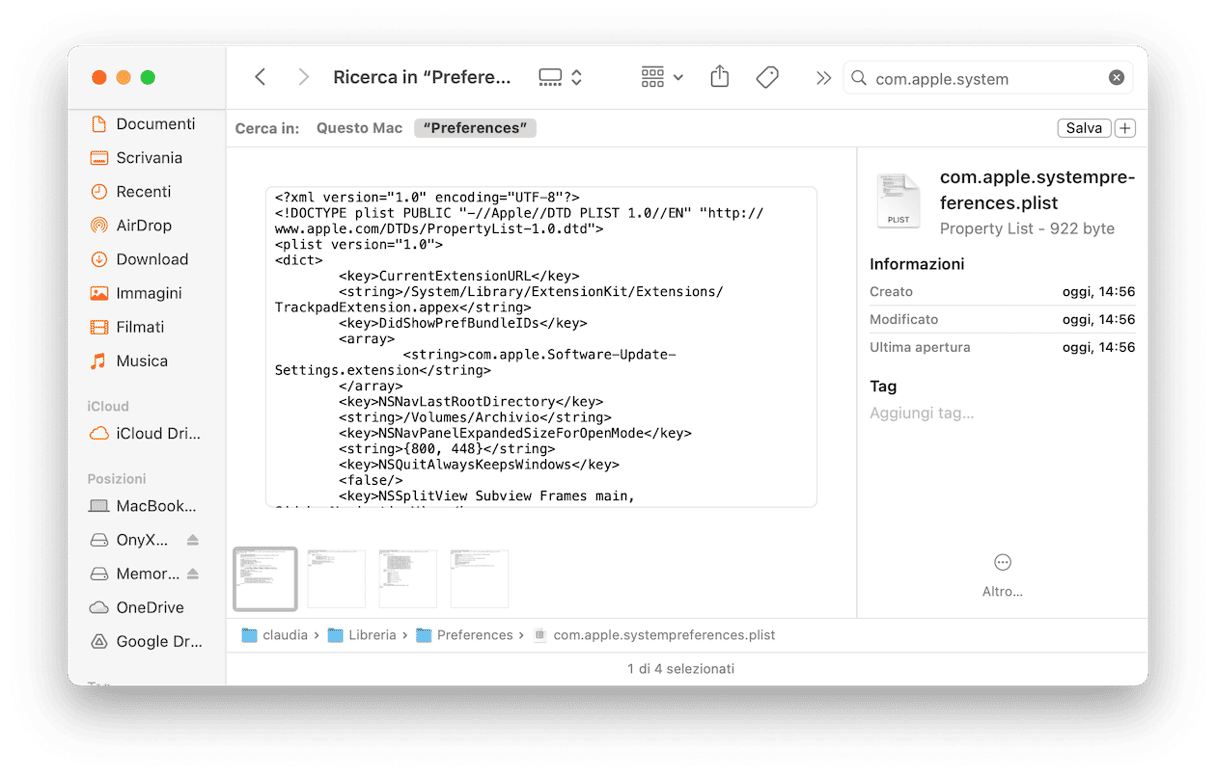The width and height of the screenshot is (1216, 775).
Task: Click the Creato date value
Action: point(1099,292)
